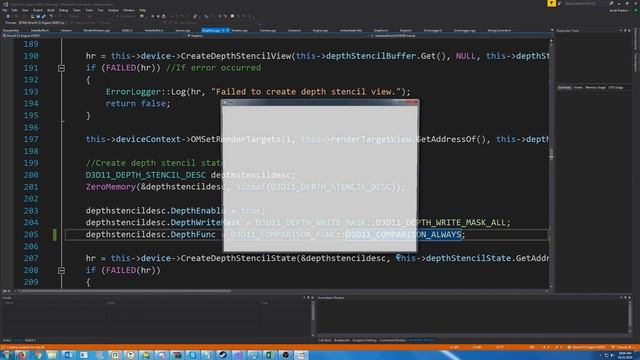Click the yellow notification flag icon
Screen dimensions: 640x360
point(551,3)
